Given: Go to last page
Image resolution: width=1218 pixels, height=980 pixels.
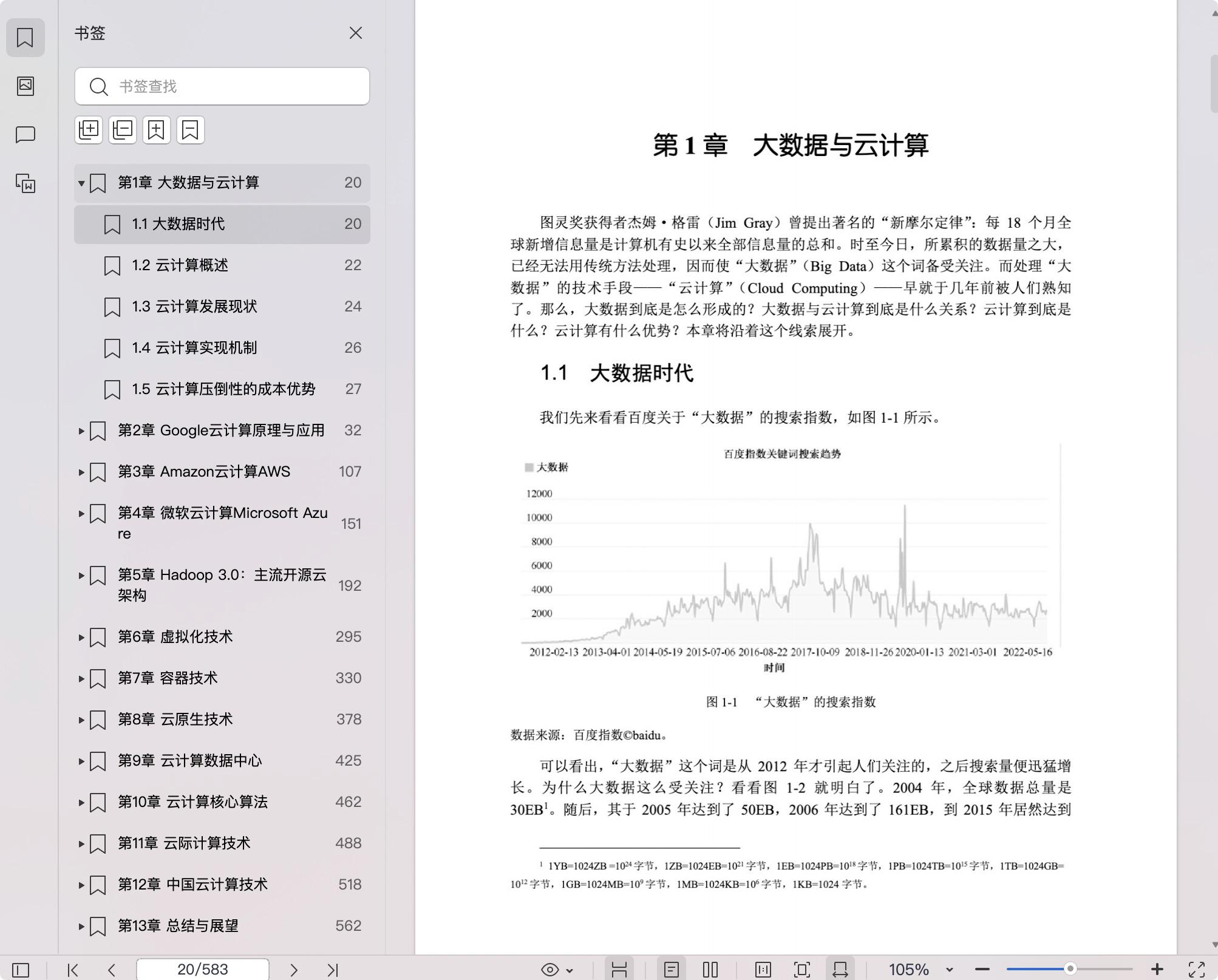Looking at the screenshot, I should tap(333, 970).
